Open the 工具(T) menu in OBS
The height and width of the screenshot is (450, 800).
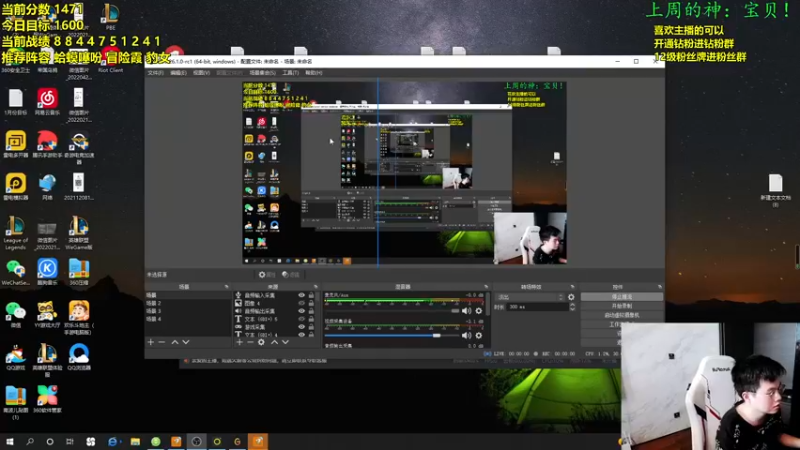[290, 73]
